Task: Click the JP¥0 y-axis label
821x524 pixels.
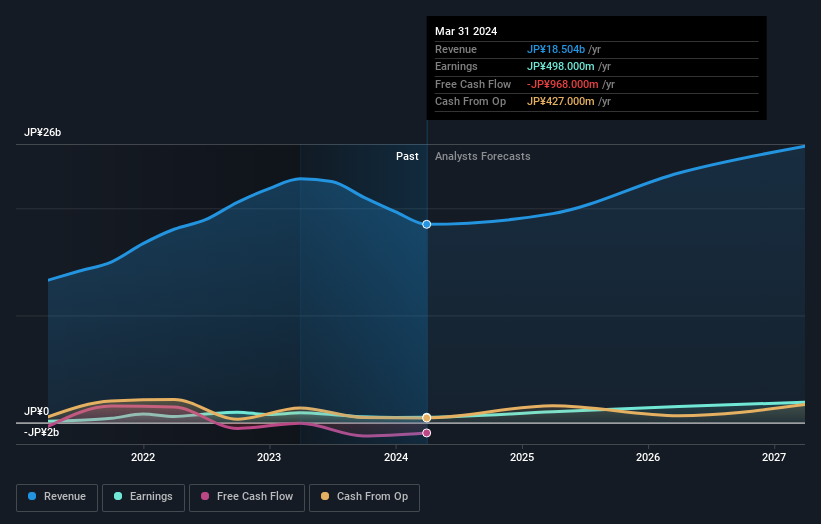Action: click(37, 411)
